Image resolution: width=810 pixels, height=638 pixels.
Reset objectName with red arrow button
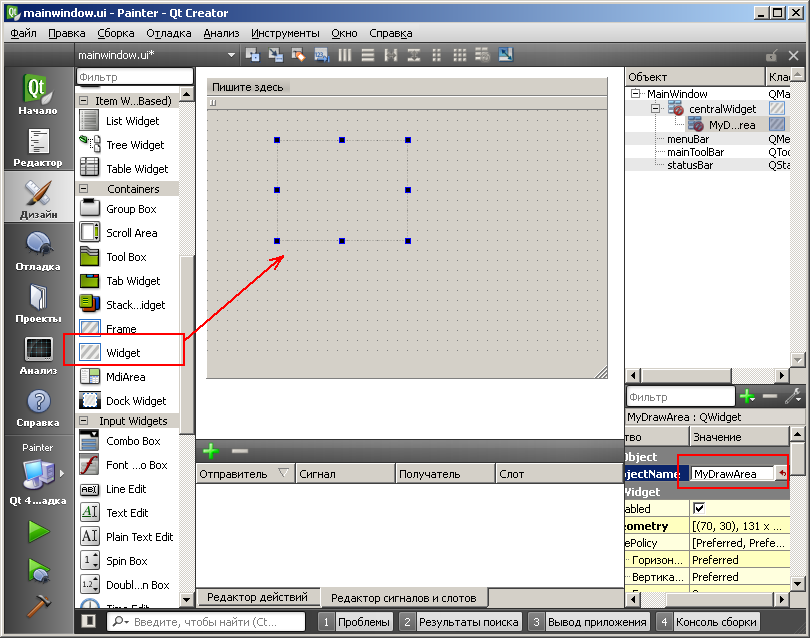(782, 474)
